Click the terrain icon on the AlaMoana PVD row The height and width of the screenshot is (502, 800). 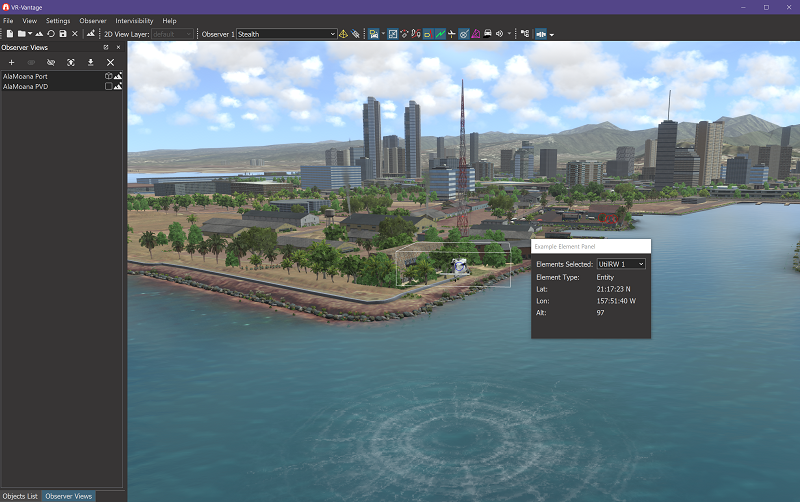tap(118, 86)
